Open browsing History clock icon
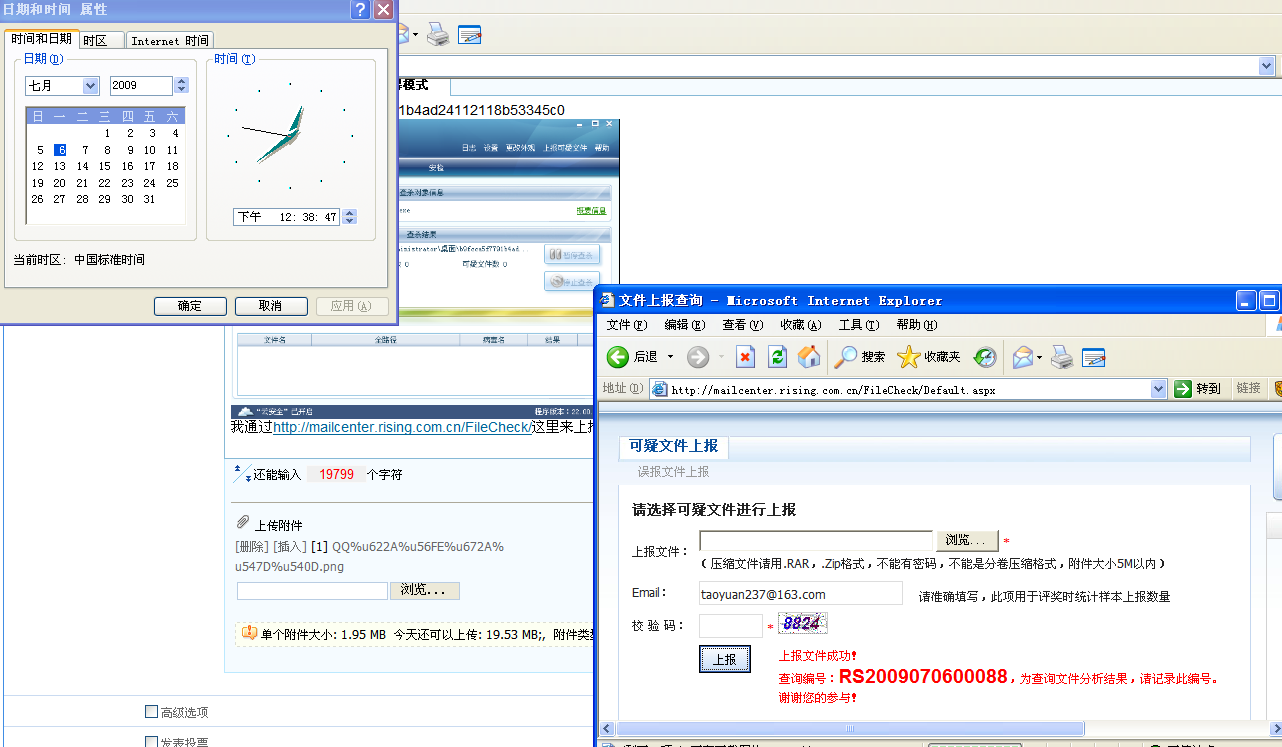 point(985,357)
